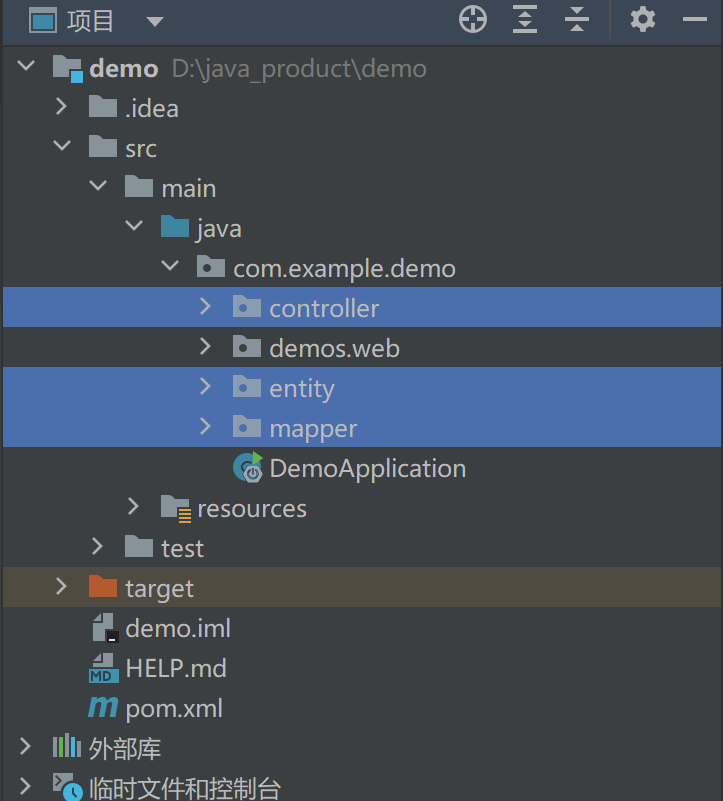This screenshot has height=801, width=723.
Task: Select the pom.xml file
Action: 166,708
